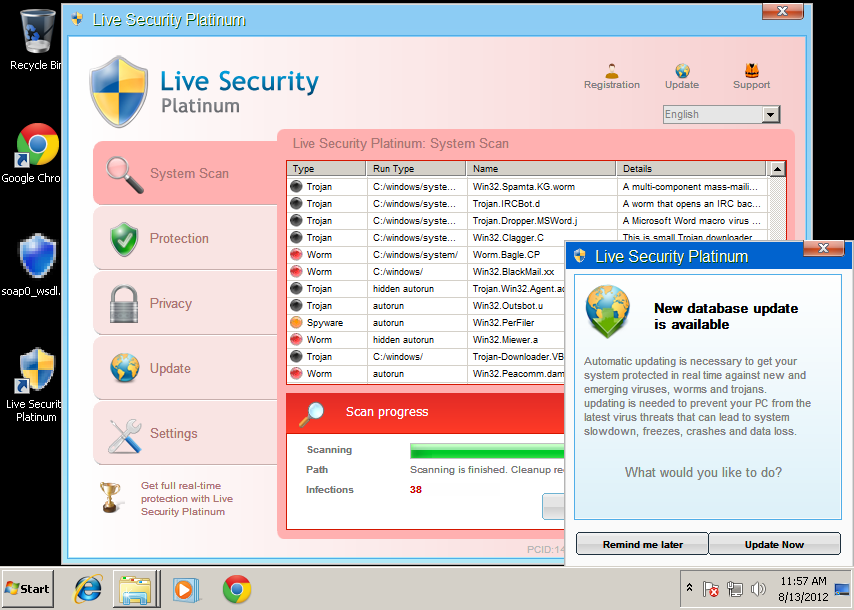Select the Win32.Clagger.C row
Viewport: 854px width, 610px height.
point(527,237)
